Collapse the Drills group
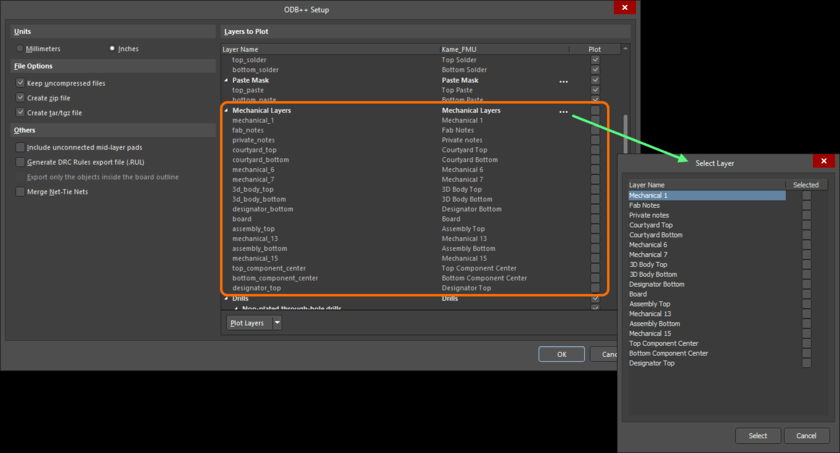 pyautogui.click(x=226, y=299)
